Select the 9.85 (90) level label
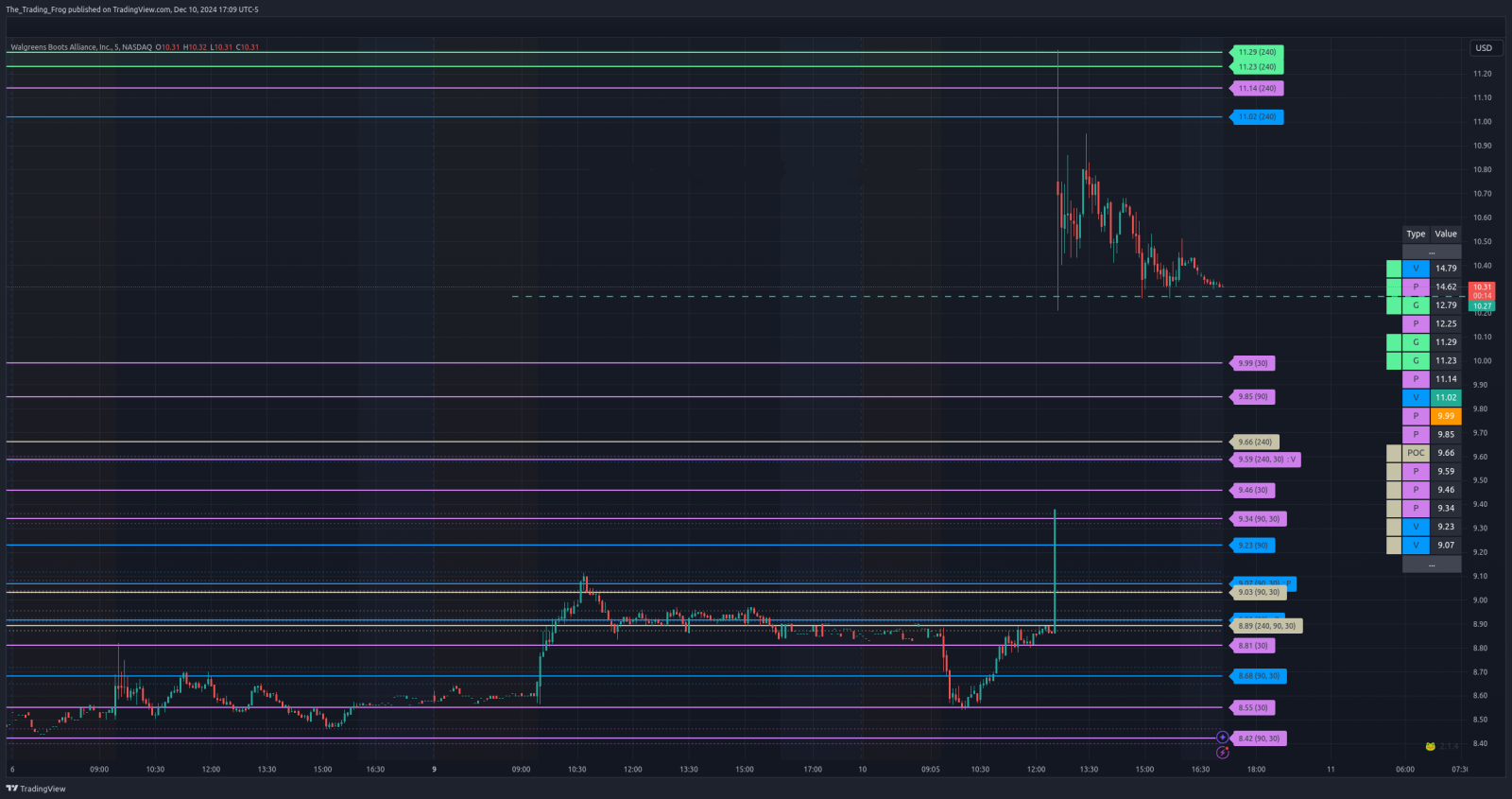This screenshot has width=1512, height=799. 1252,397
